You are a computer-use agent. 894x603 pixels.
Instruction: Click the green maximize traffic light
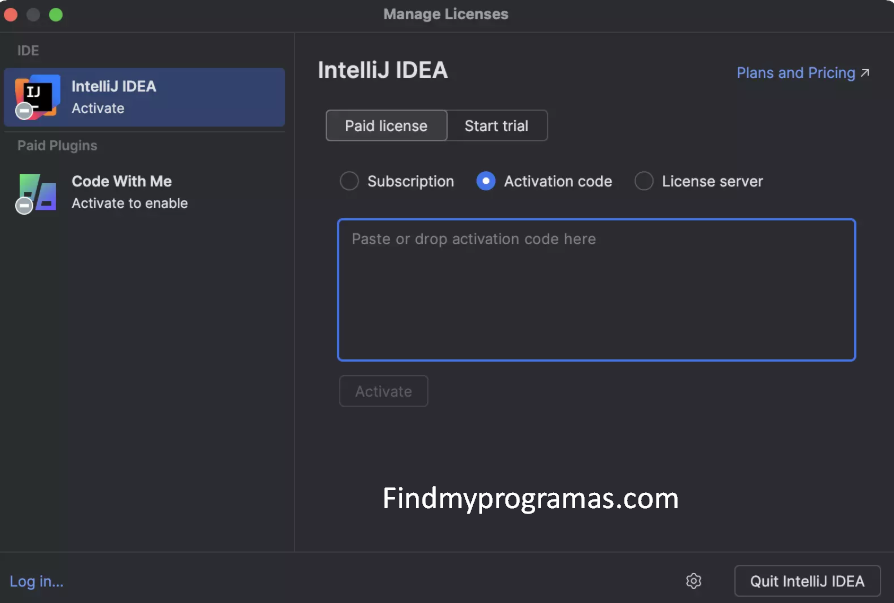55,14
